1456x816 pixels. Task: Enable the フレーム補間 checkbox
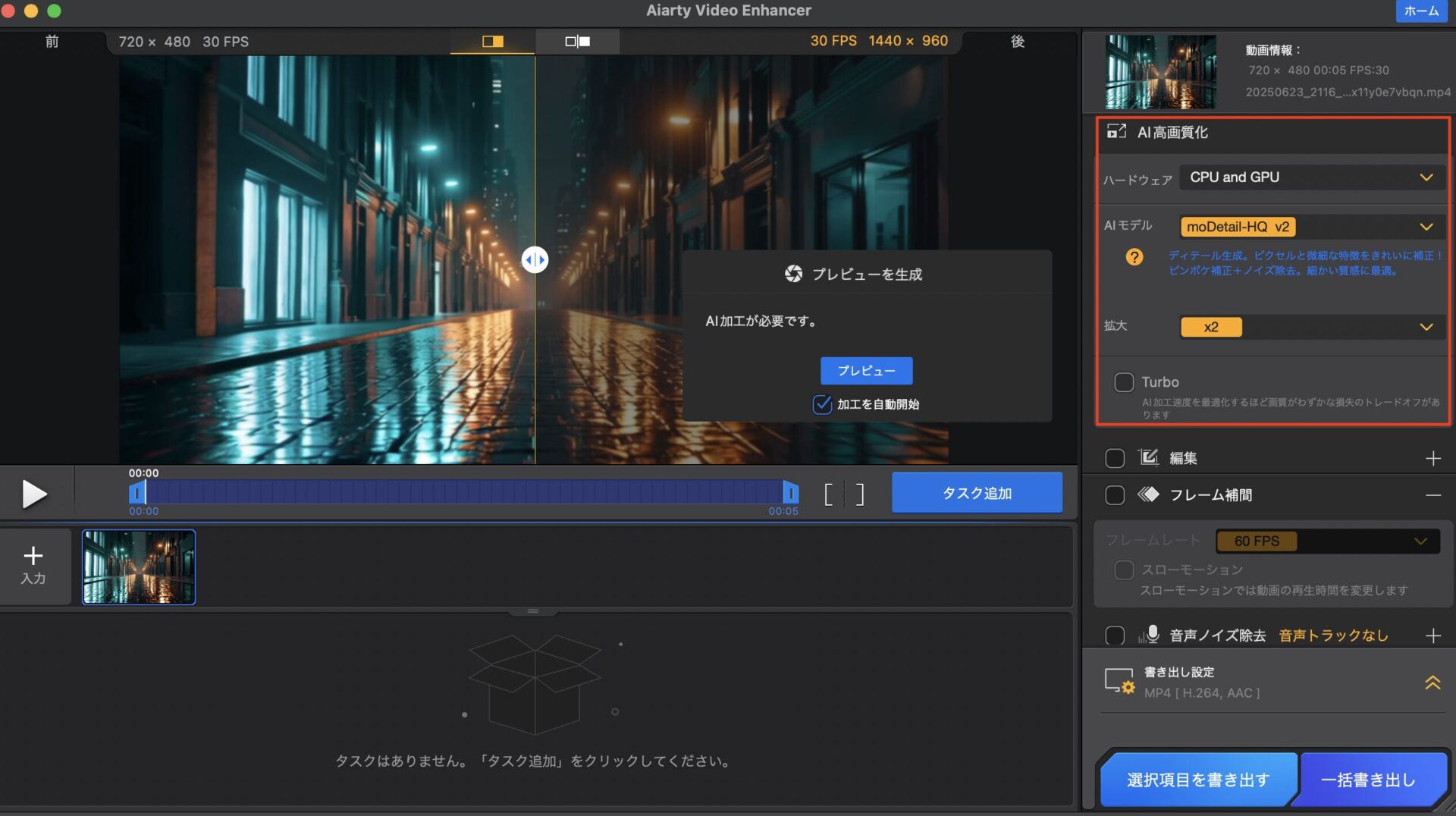click(x=1115, y=495)
